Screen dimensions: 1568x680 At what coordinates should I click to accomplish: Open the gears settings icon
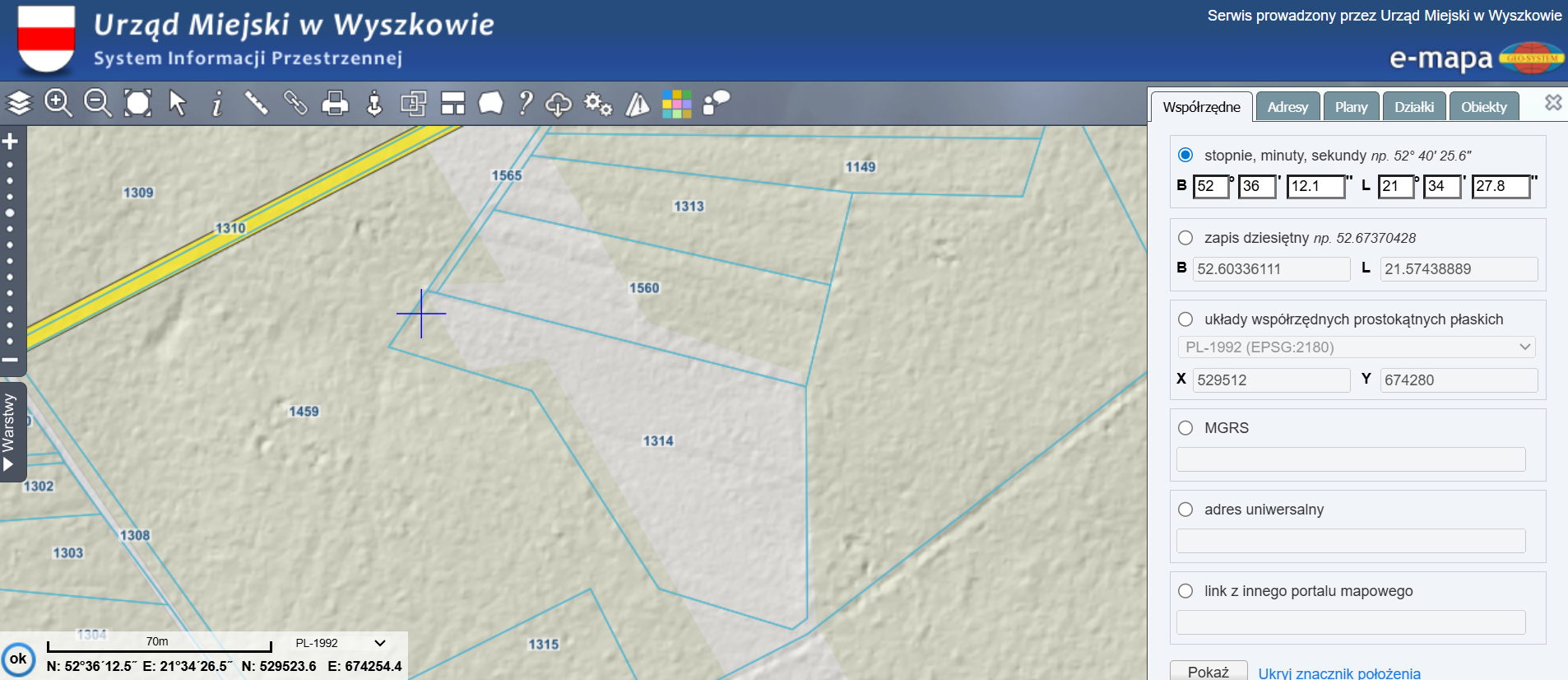coord(598,104)
